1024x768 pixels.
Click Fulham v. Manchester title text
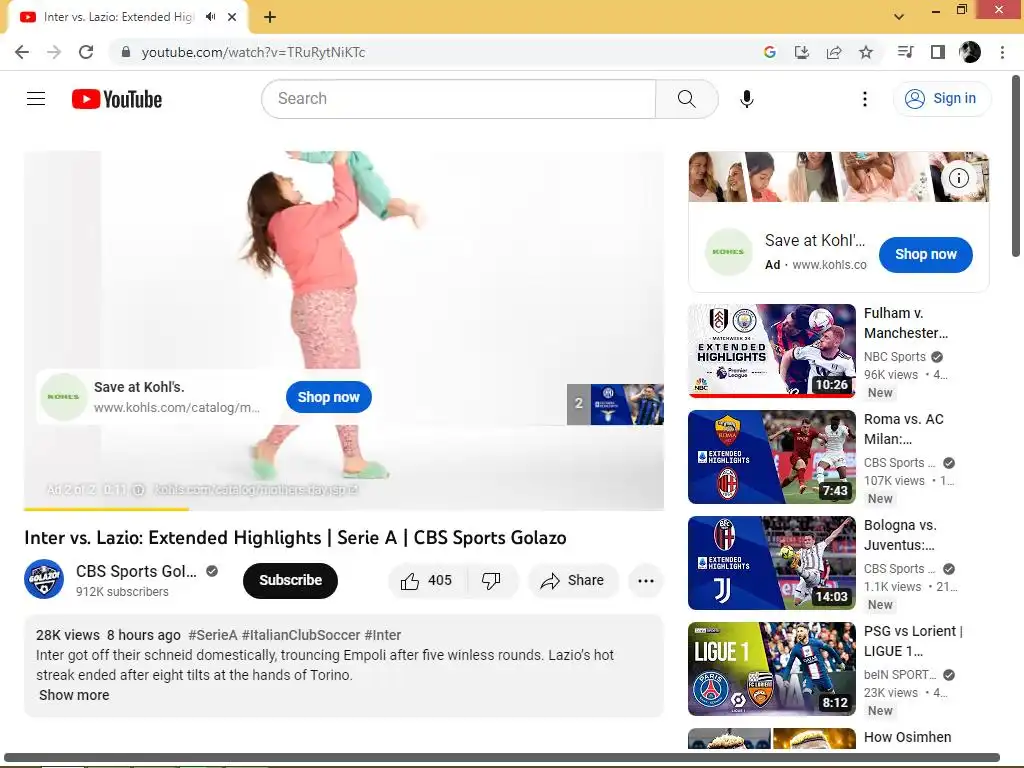tap(906, 323)
